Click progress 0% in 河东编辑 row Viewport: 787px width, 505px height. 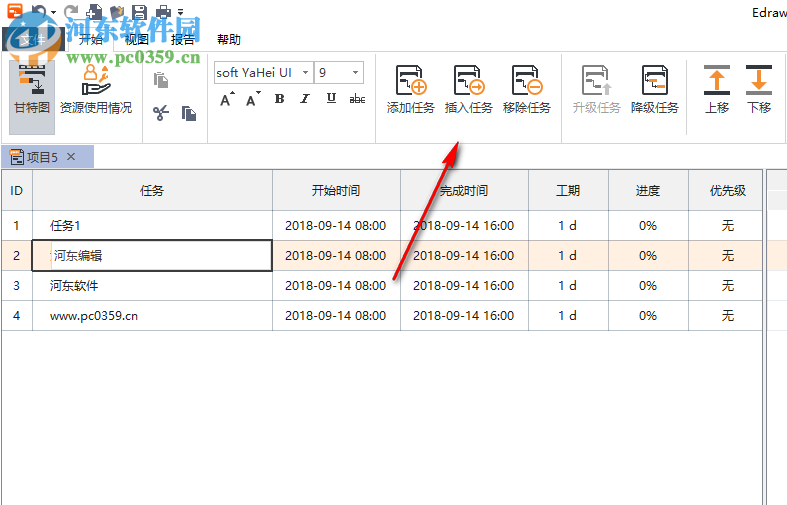[648, 256]
